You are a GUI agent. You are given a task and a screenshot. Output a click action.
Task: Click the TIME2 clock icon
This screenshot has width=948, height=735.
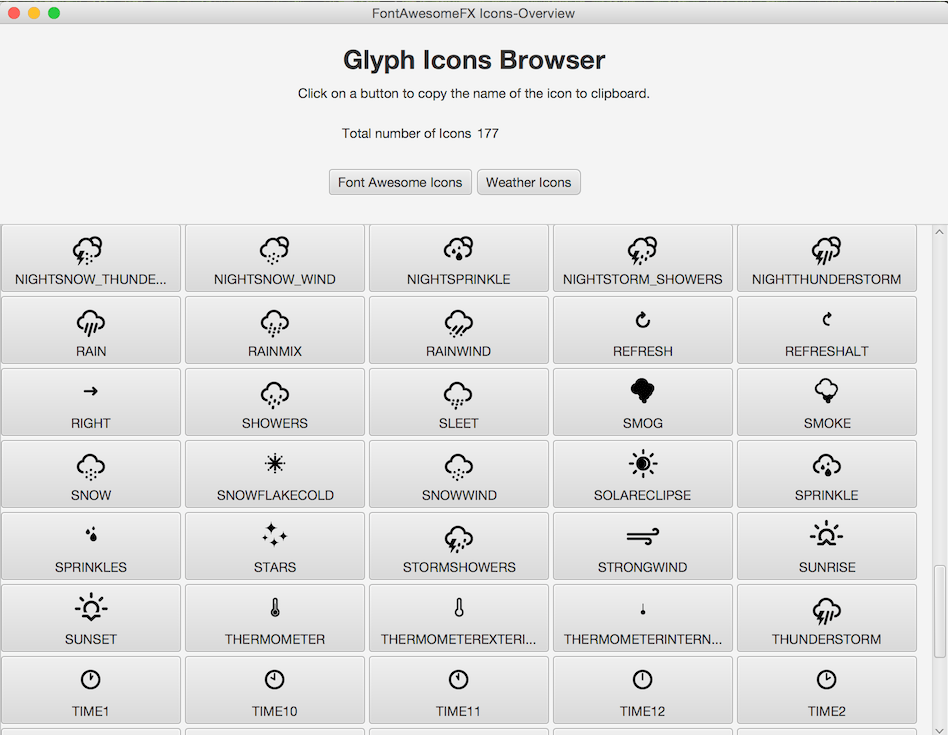click(826, 679)
